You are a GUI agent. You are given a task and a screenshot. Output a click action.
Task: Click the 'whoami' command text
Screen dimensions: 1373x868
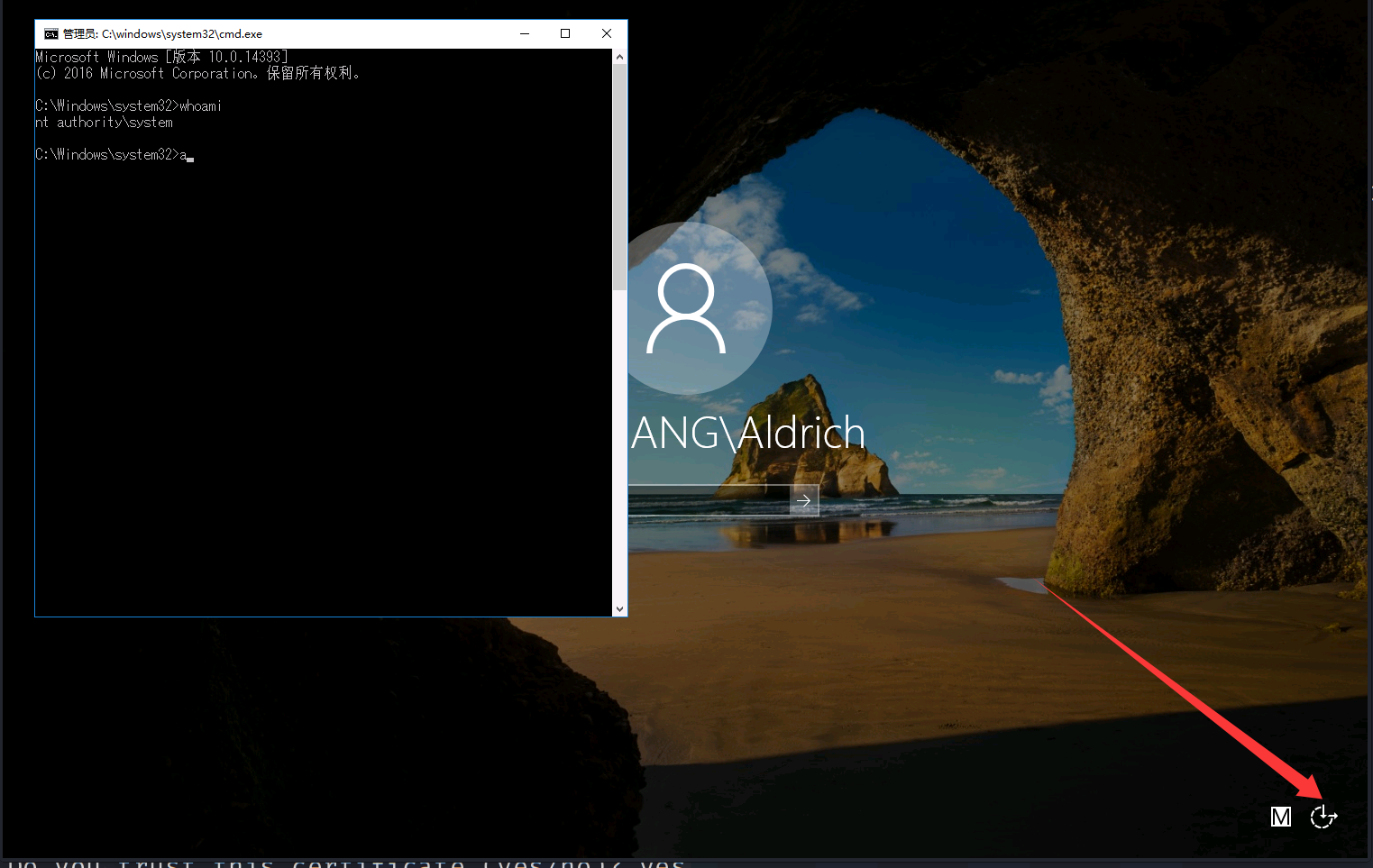(200, 106)
